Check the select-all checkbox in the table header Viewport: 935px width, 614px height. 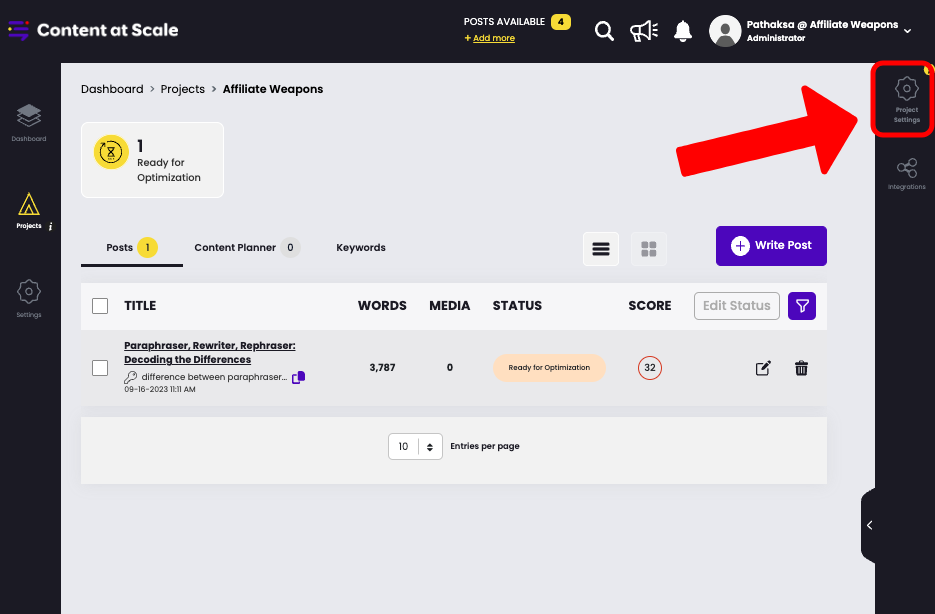coord(100,306)
